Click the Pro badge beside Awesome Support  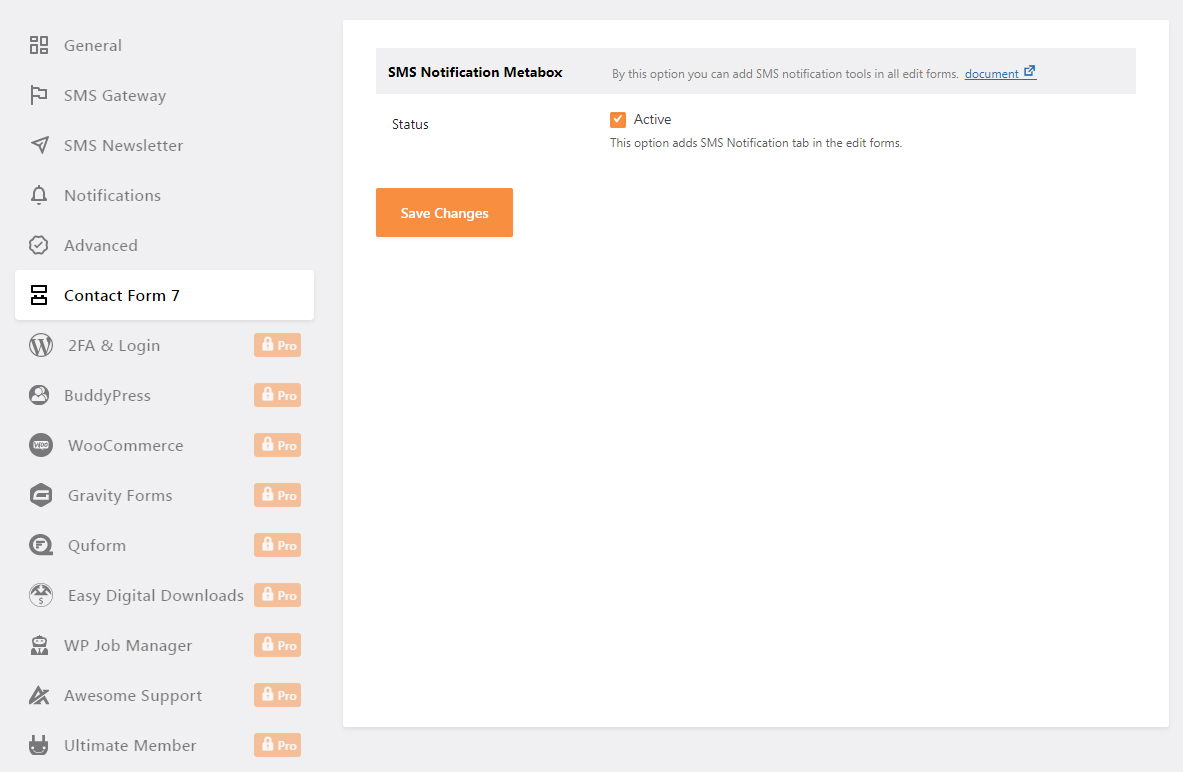277,695
